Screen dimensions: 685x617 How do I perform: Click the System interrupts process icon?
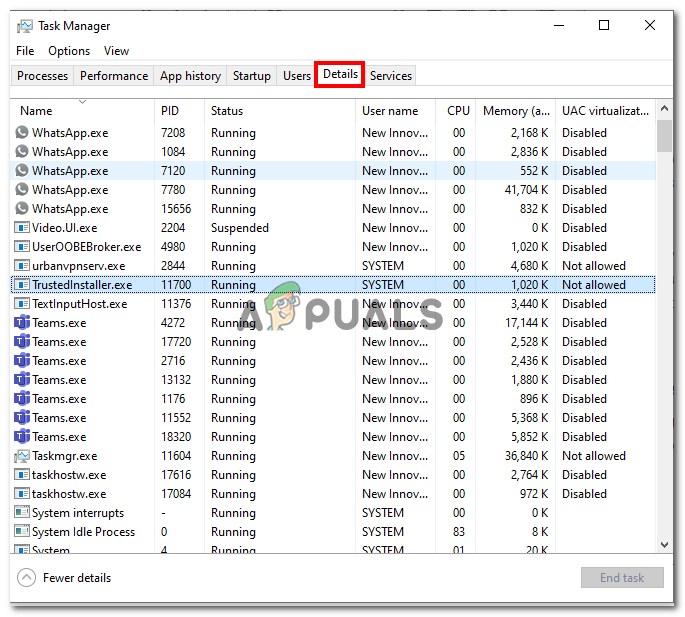(22, 513)
